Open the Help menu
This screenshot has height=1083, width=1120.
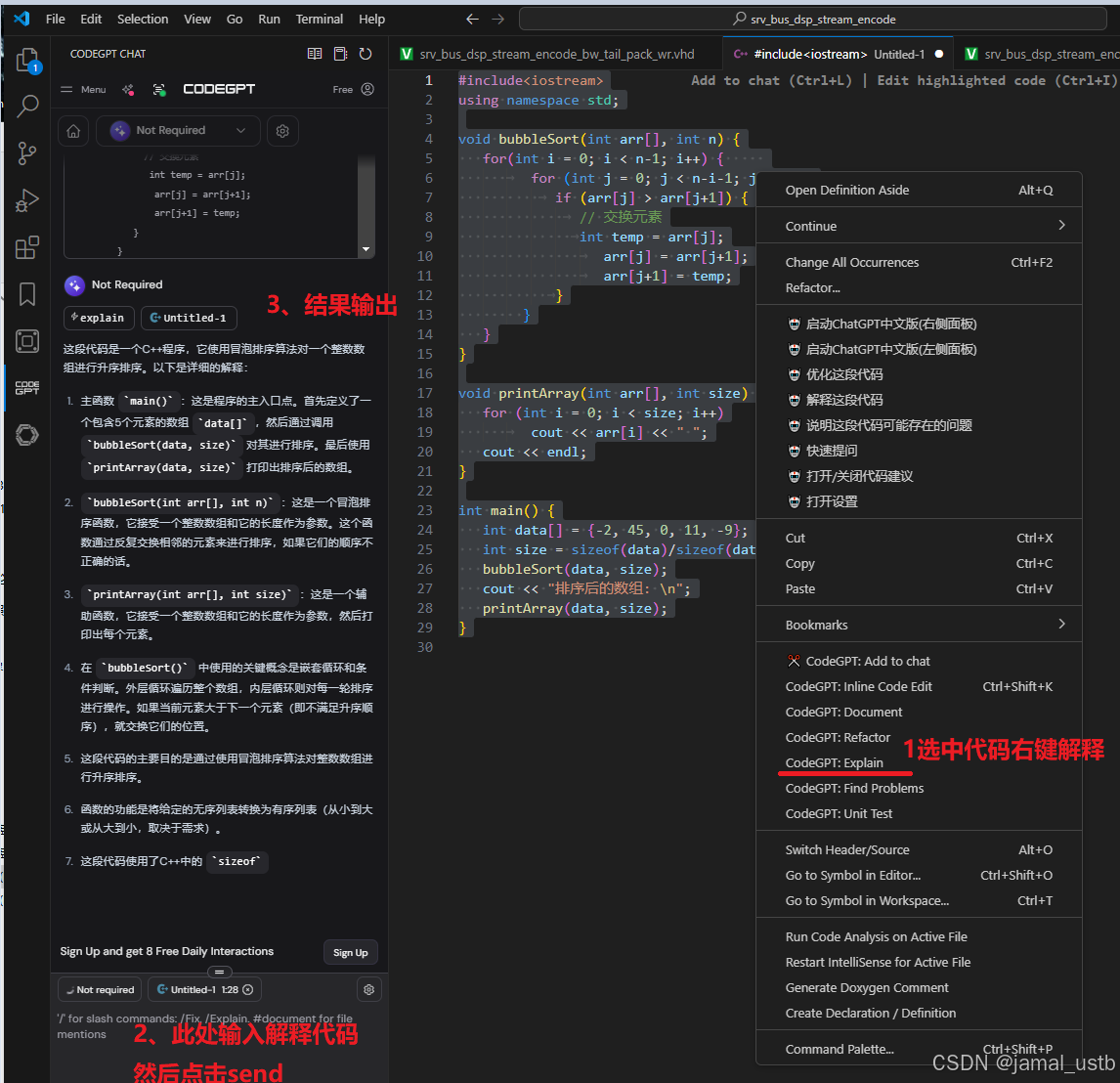[371, 20]
